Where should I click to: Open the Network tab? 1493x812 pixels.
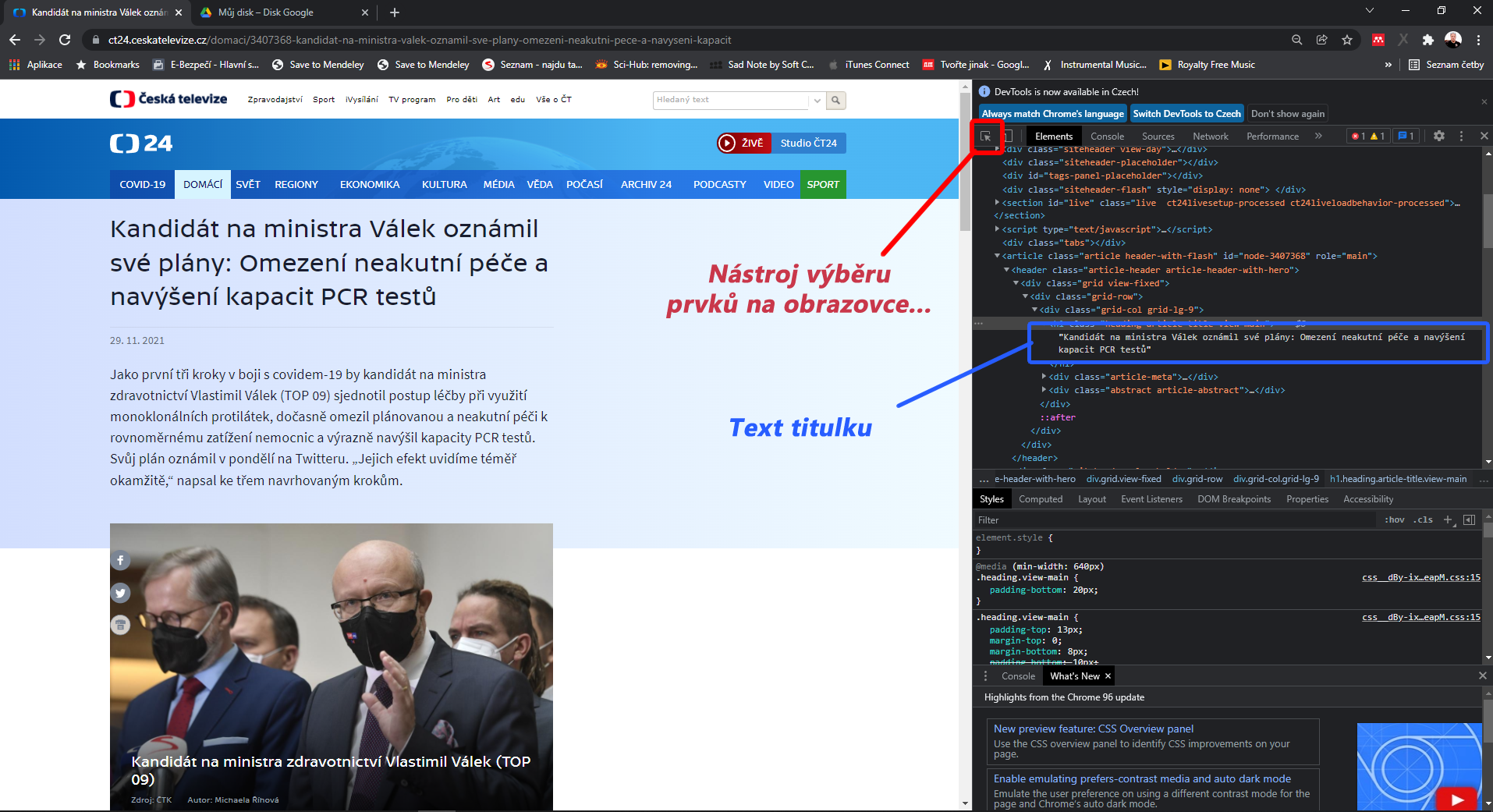point(1210,136)
